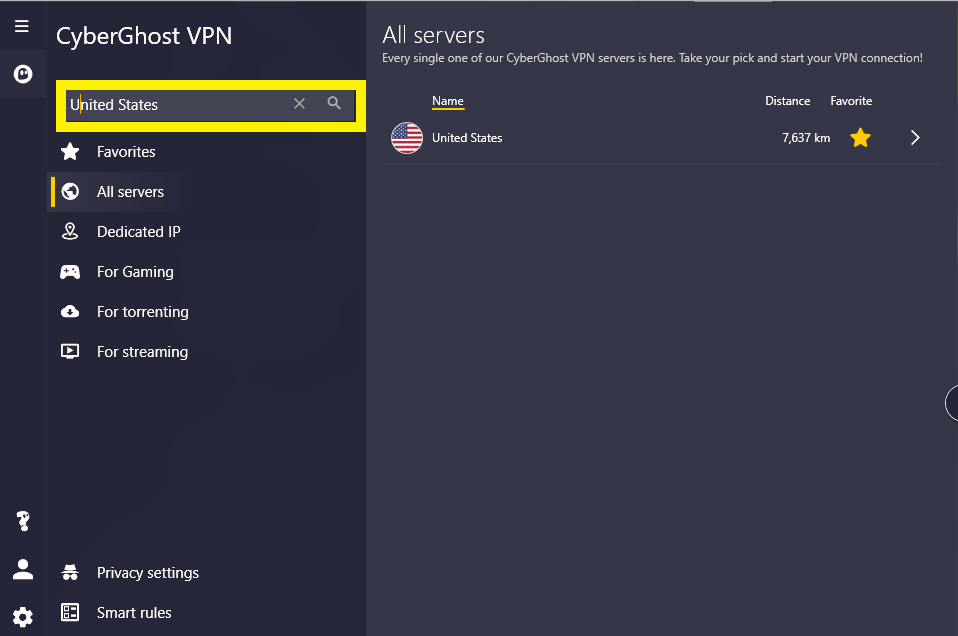Clear the search field with X icon
The image size is (958, 636).
tap(299, 104)
